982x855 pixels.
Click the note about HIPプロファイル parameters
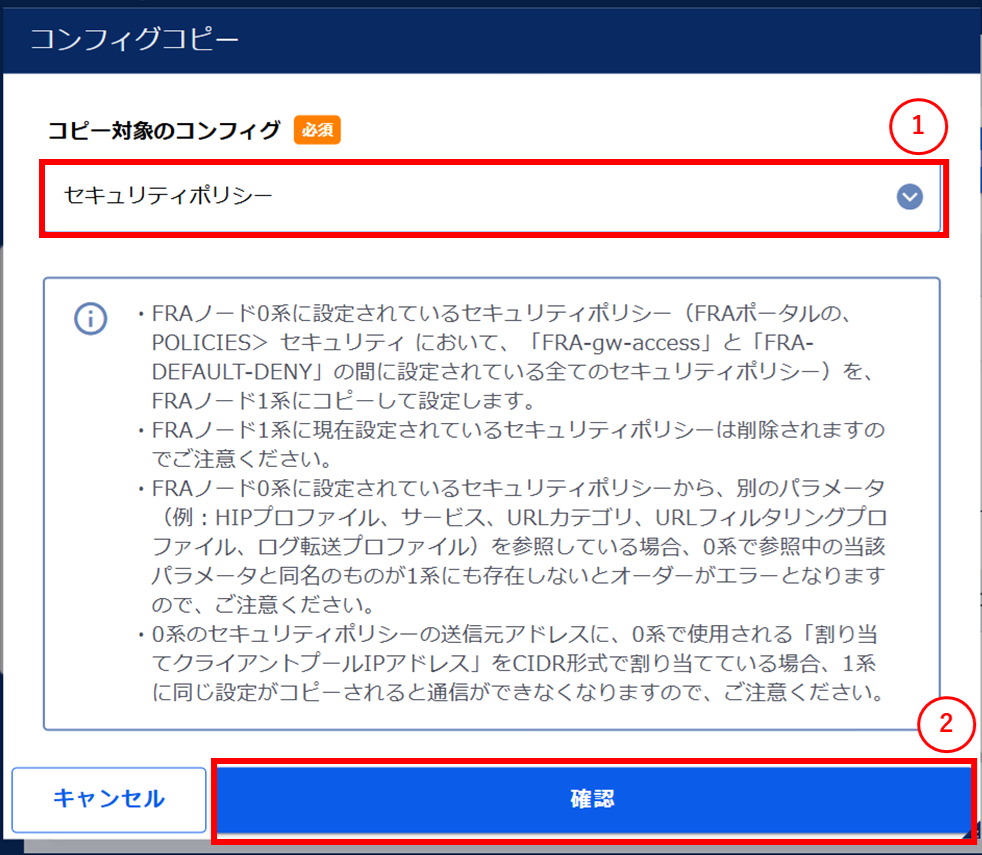tap(510, 546)
